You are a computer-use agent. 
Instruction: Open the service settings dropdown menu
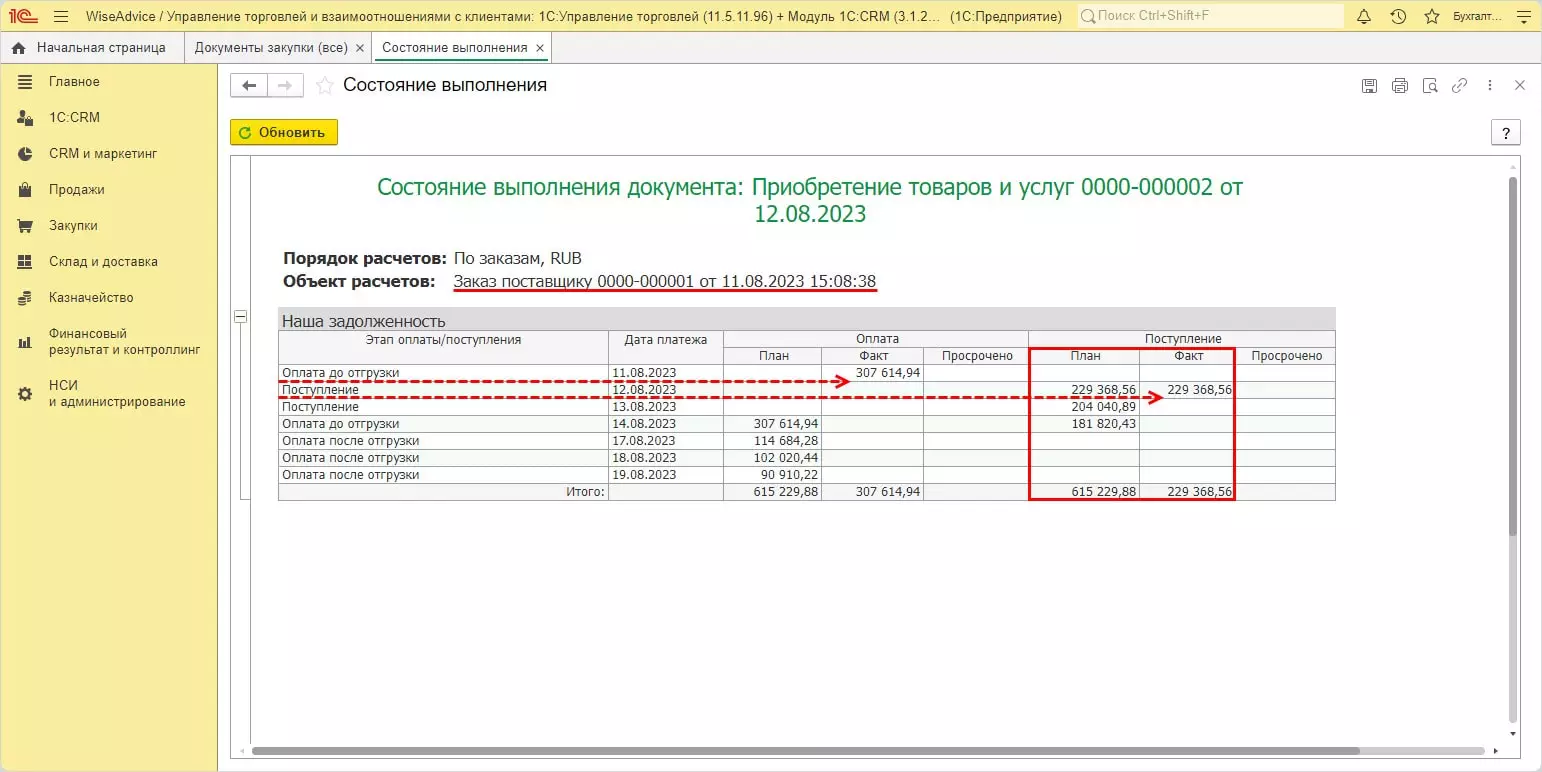point(1523,17)
